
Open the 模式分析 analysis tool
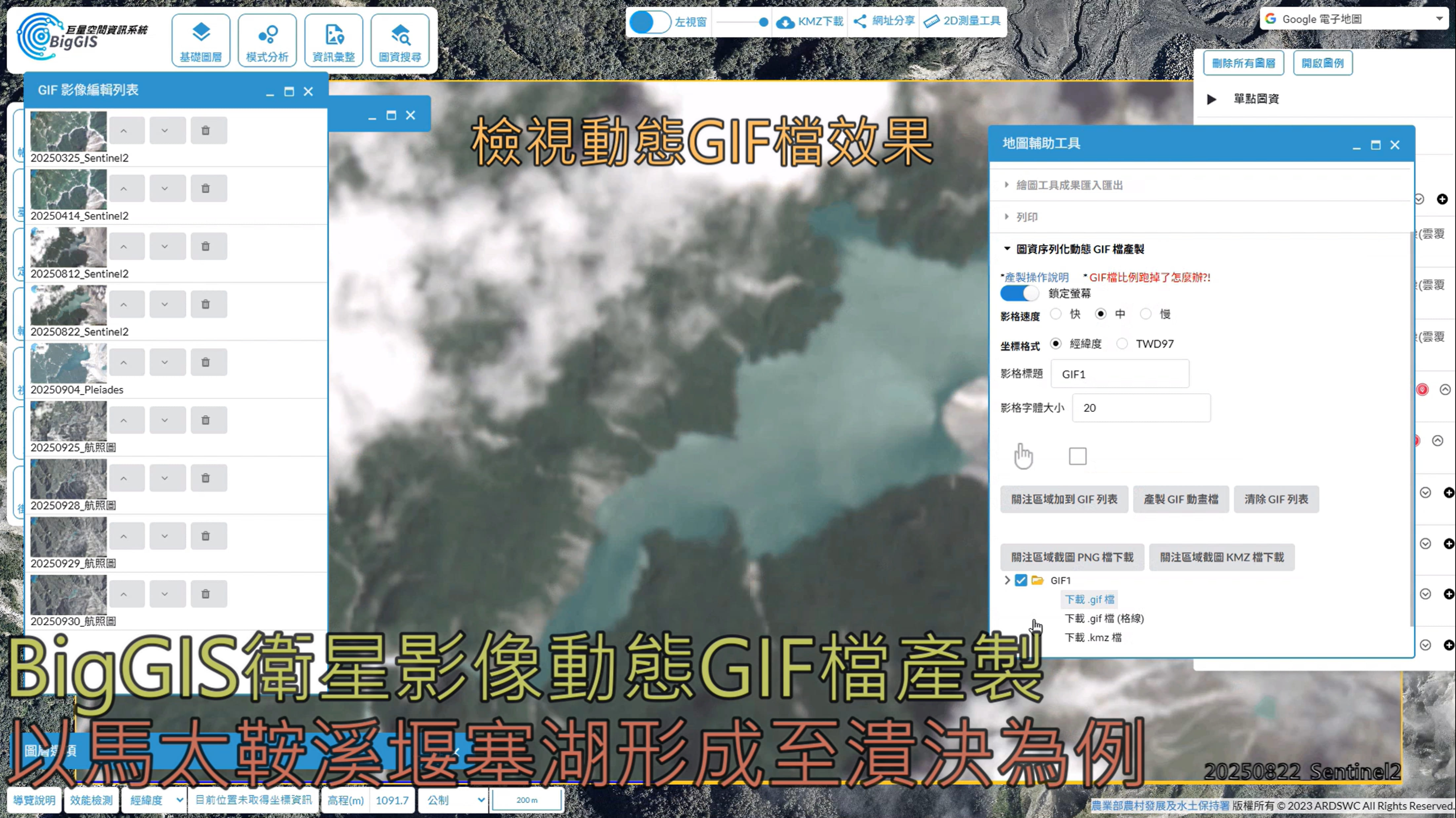pos(267,41)
